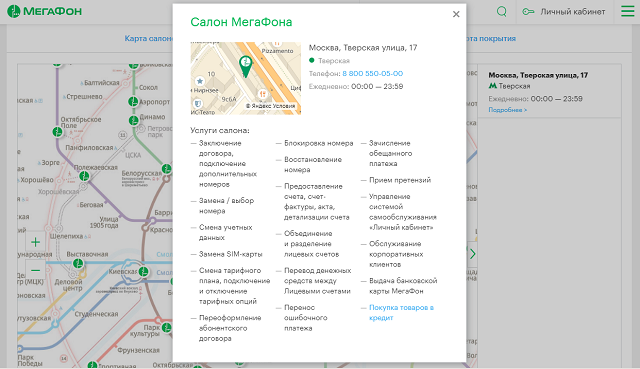
Task: Switch to the Карта покрытия tab
Action: (x=491, y=38)
